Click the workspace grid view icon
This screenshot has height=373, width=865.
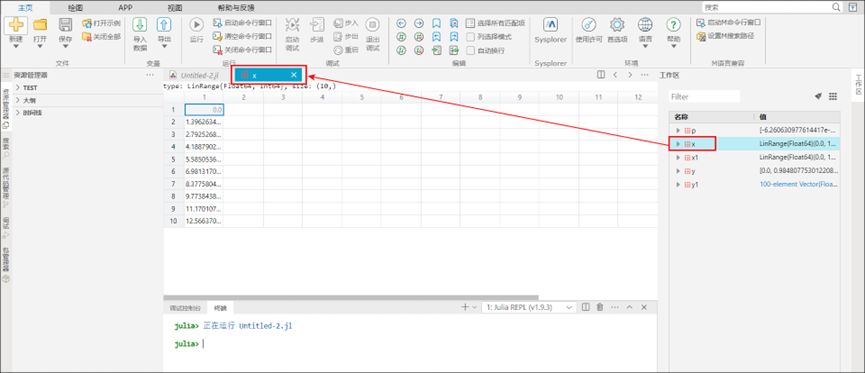(833, 97)
